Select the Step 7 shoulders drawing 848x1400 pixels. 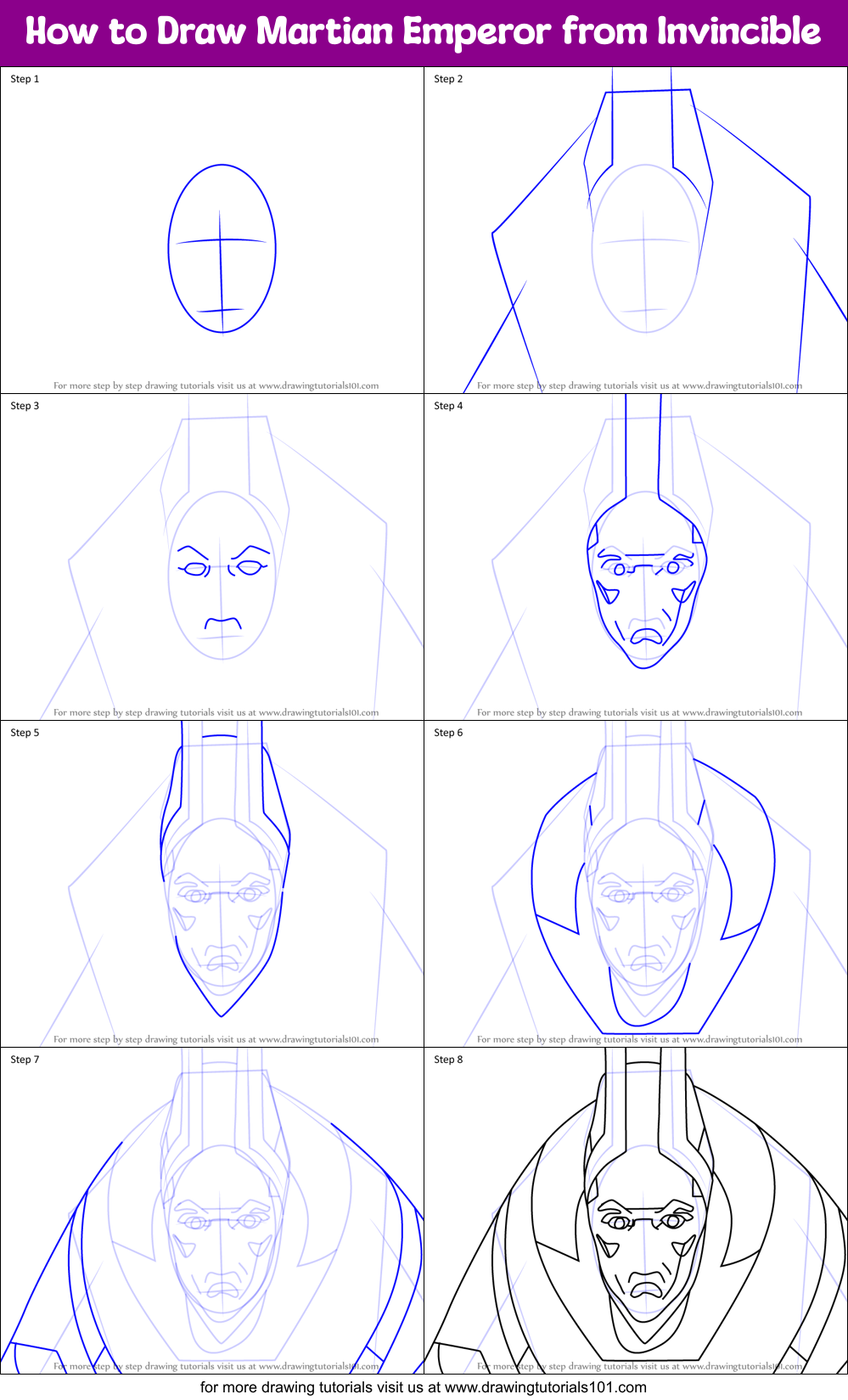point(212,1246)
